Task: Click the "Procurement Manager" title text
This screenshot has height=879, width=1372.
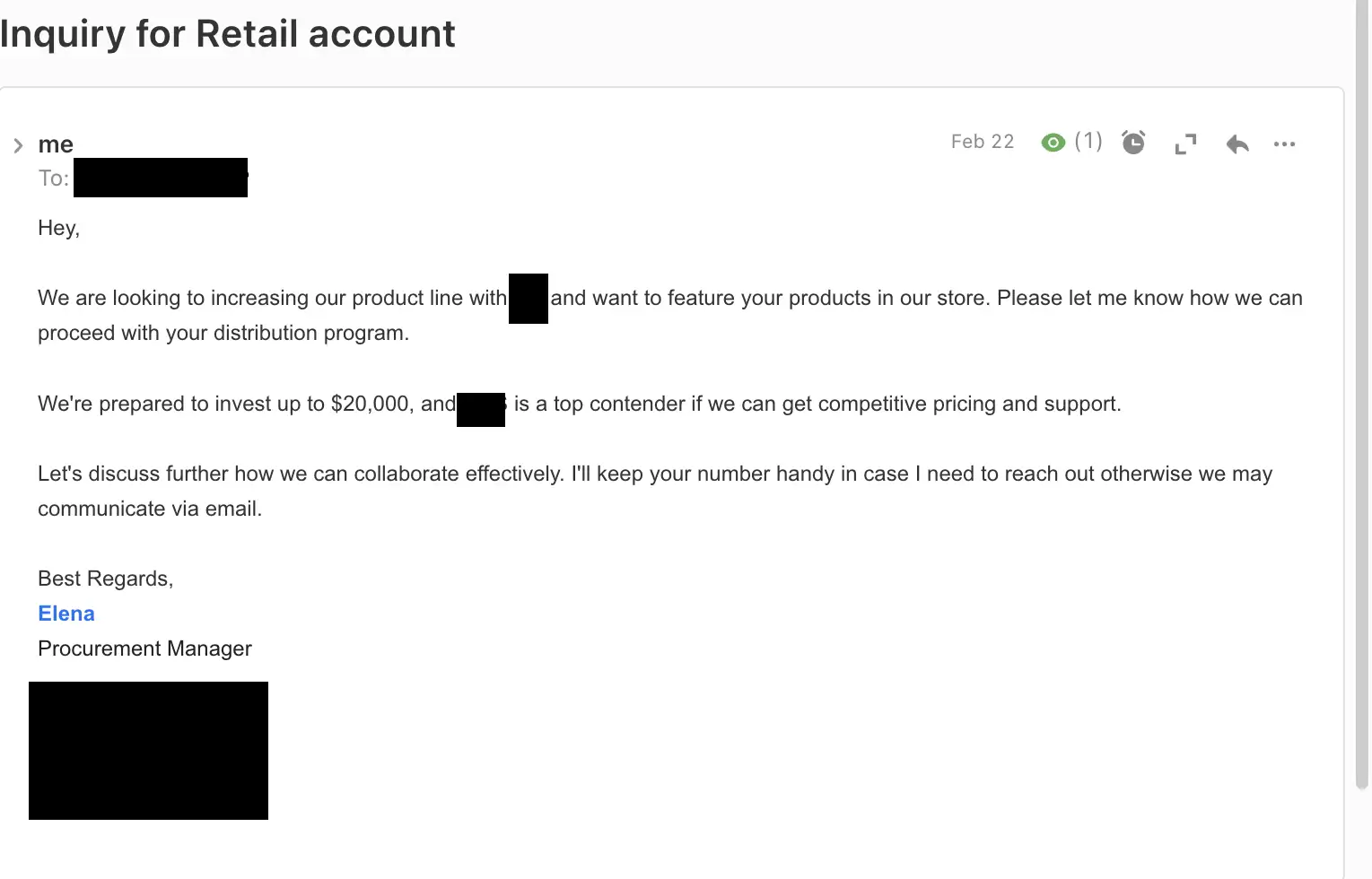Action: (144, 648)
